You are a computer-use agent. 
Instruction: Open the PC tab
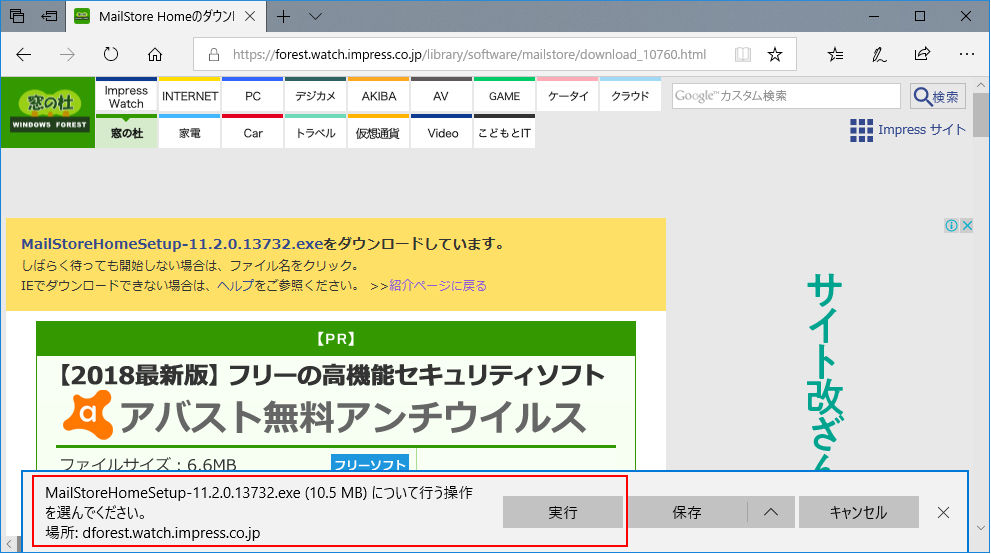click(x=253, y=95)
